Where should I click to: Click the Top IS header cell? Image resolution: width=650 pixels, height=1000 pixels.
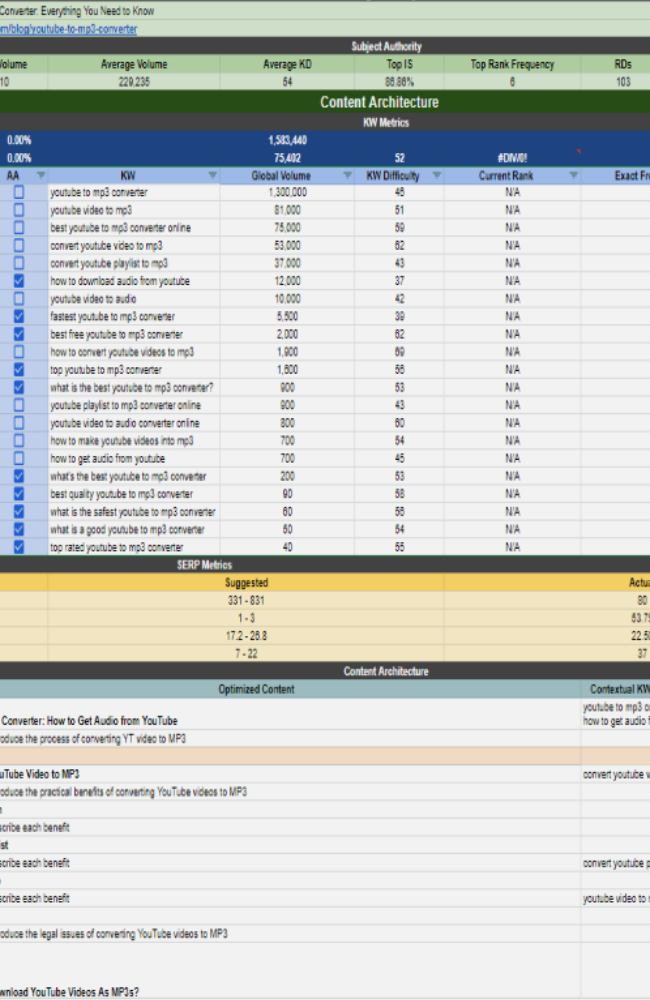(399, 64)
